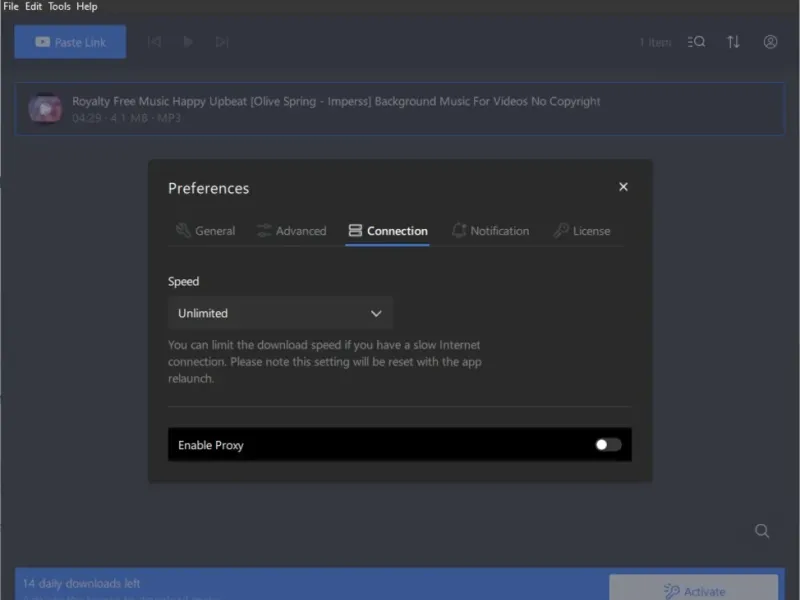Open the Edit menu

33,7
